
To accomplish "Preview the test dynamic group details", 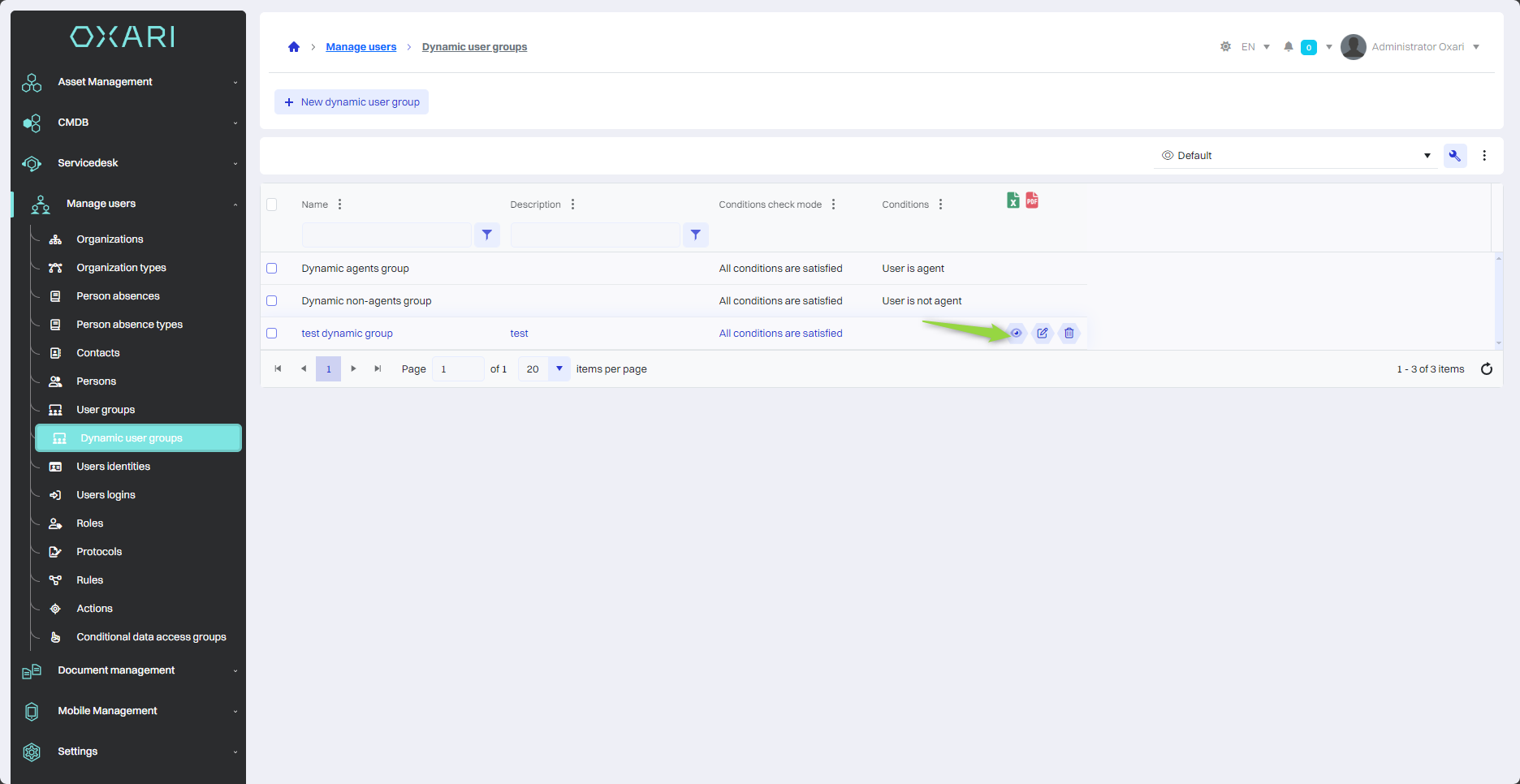I will [x=1016, y=333].
